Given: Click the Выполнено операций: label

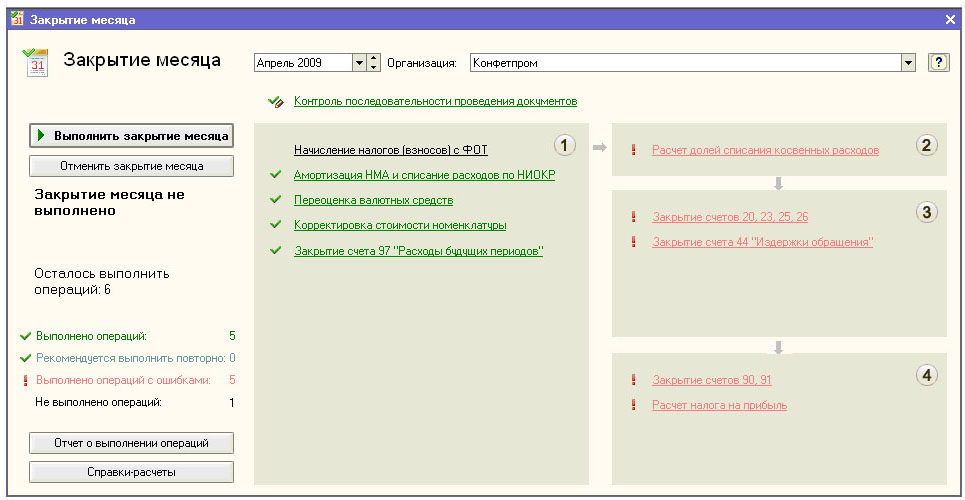Looking at the screenshot, I should pyautogui.click(x=92, y=337).
